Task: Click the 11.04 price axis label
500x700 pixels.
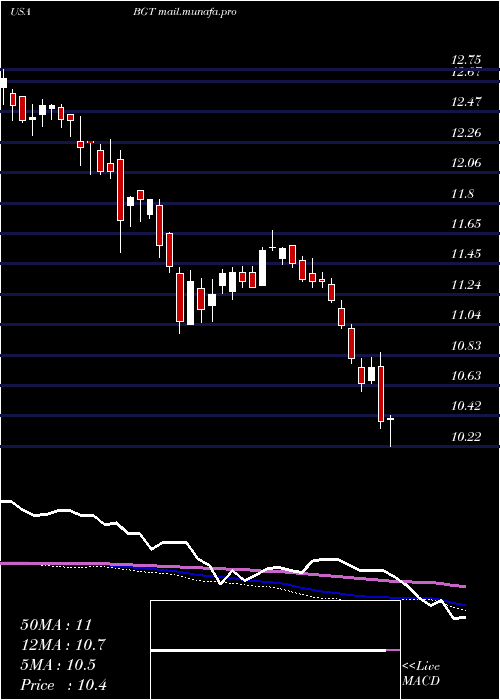Action: point(466,315)
